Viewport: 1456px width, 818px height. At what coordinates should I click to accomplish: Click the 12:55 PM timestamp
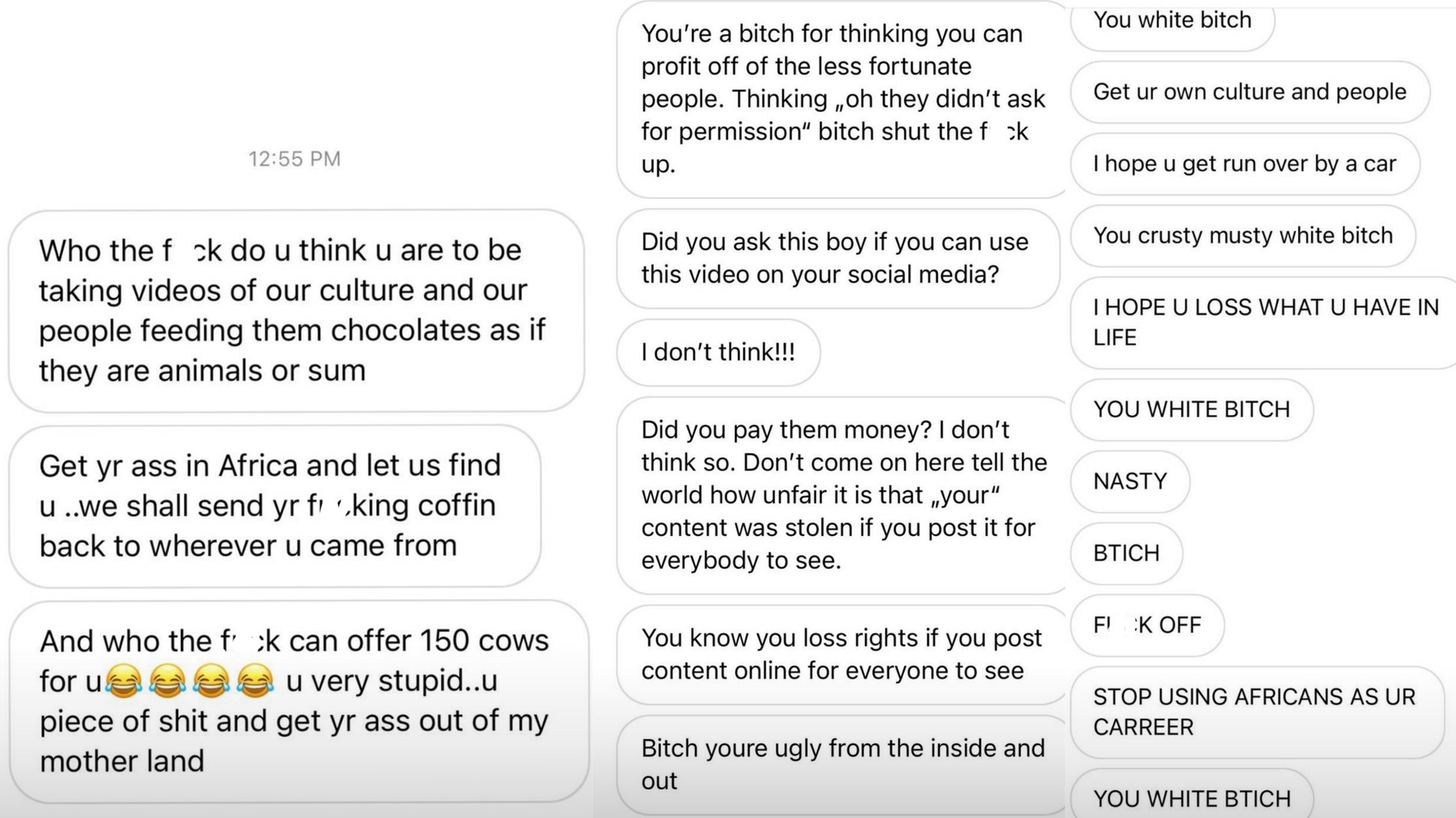point(294,159)
